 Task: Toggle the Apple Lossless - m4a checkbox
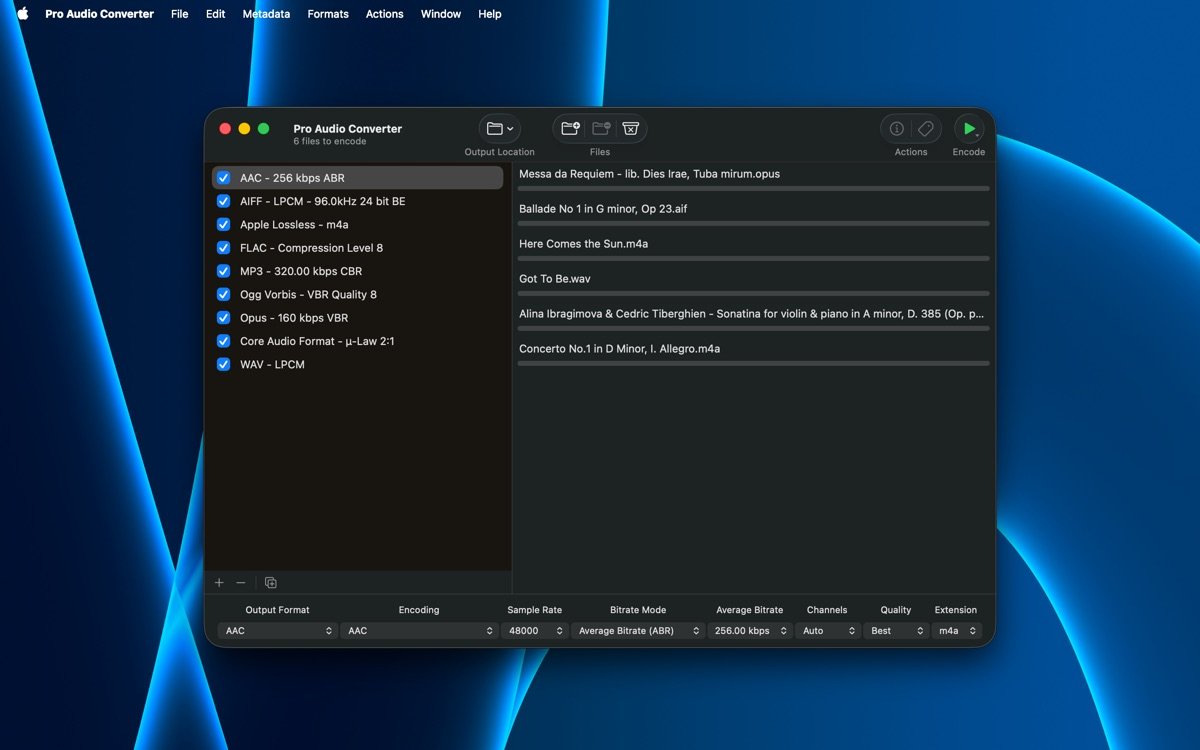(x=224, y=225)
